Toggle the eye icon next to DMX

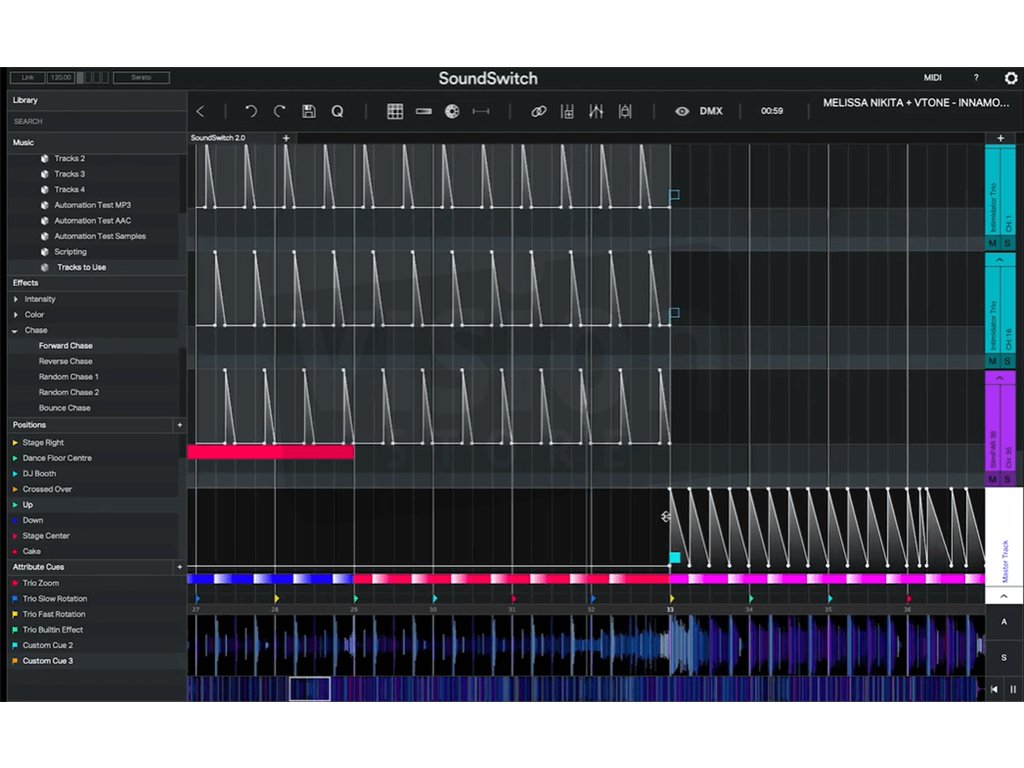682,111
